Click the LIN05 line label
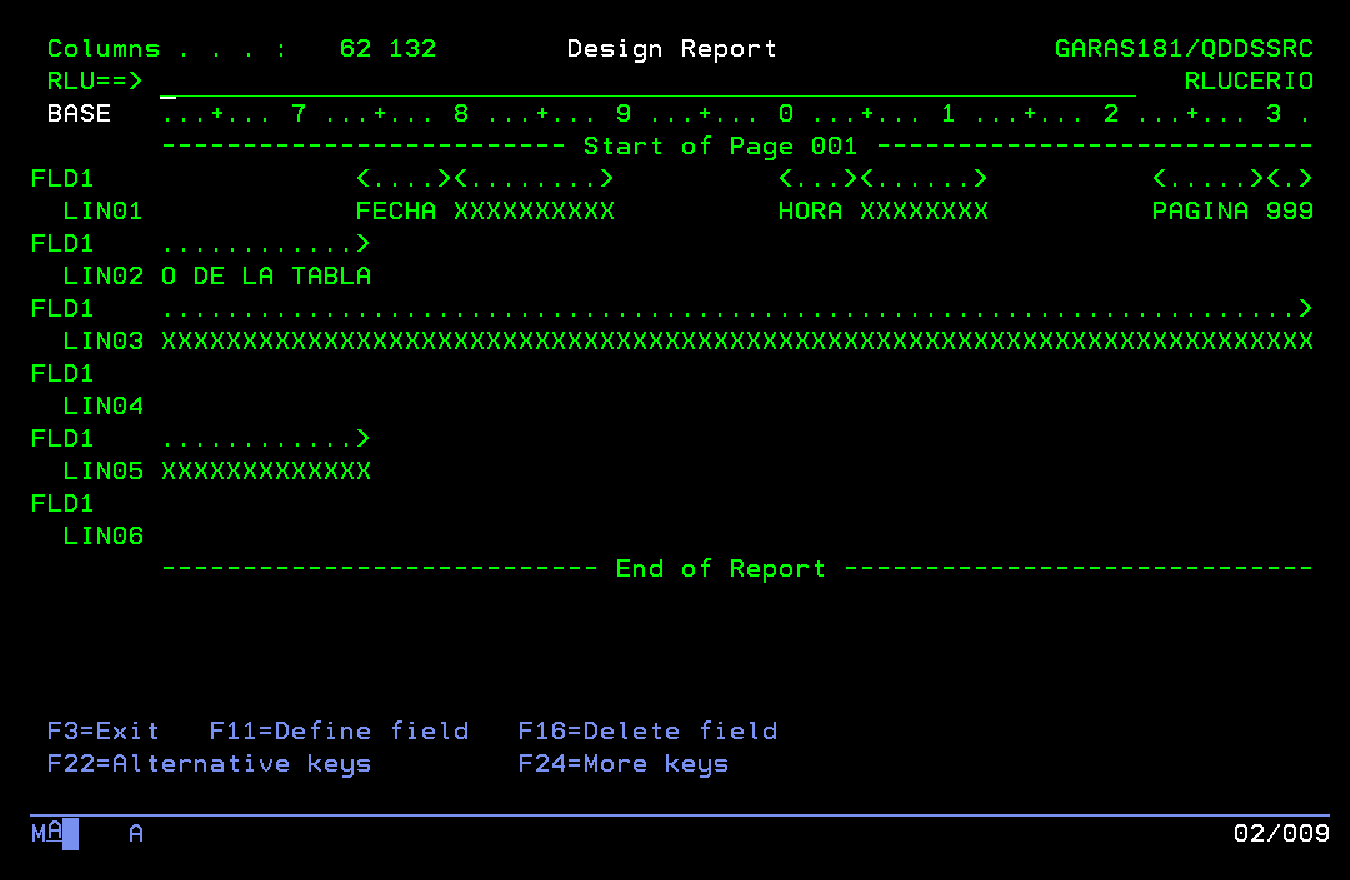 (x=103, y=471)
